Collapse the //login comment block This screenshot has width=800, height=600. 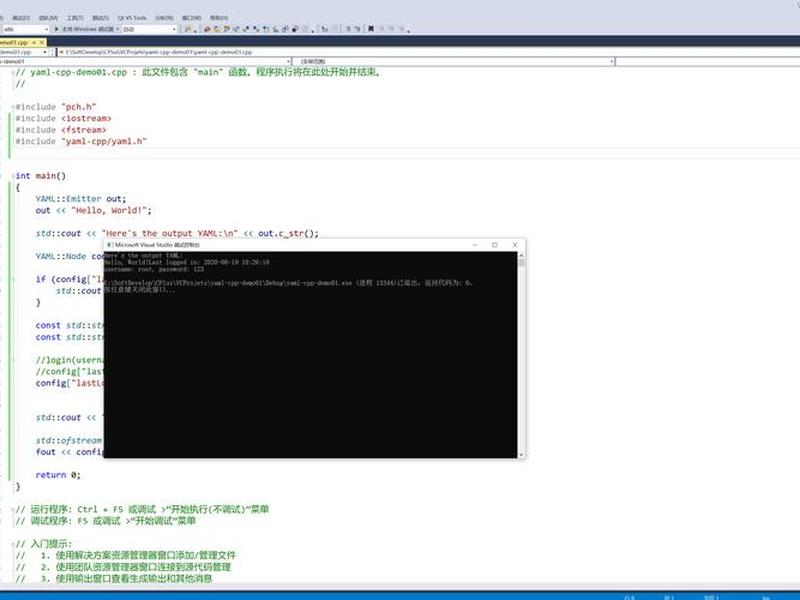point(13,360)
